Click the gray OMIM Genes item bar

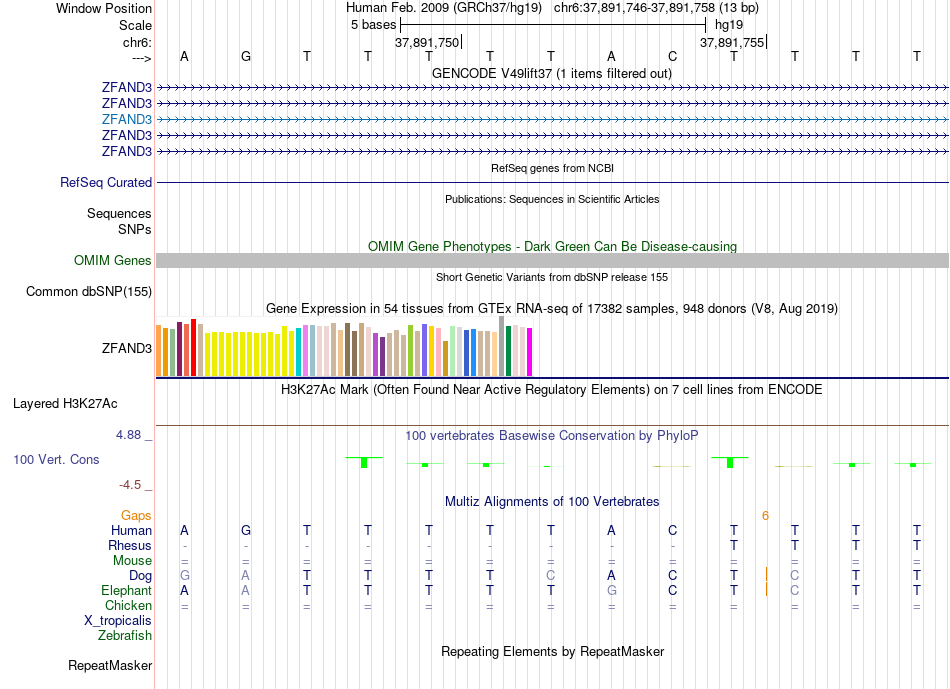coord(553,261)
